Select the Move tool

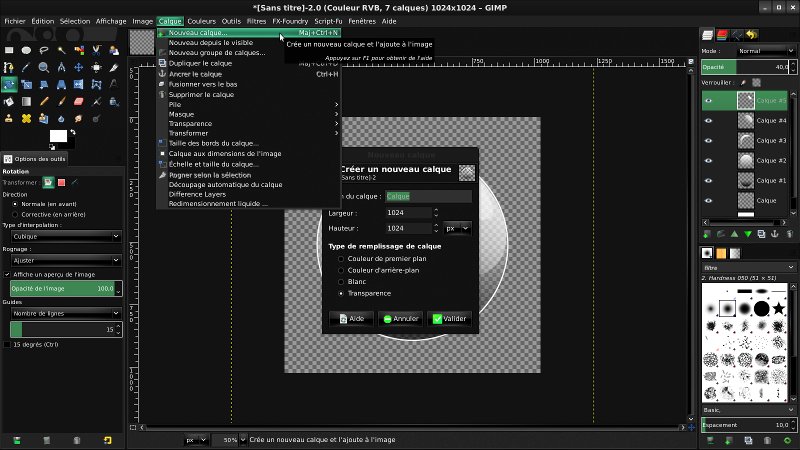coord(79,67)
